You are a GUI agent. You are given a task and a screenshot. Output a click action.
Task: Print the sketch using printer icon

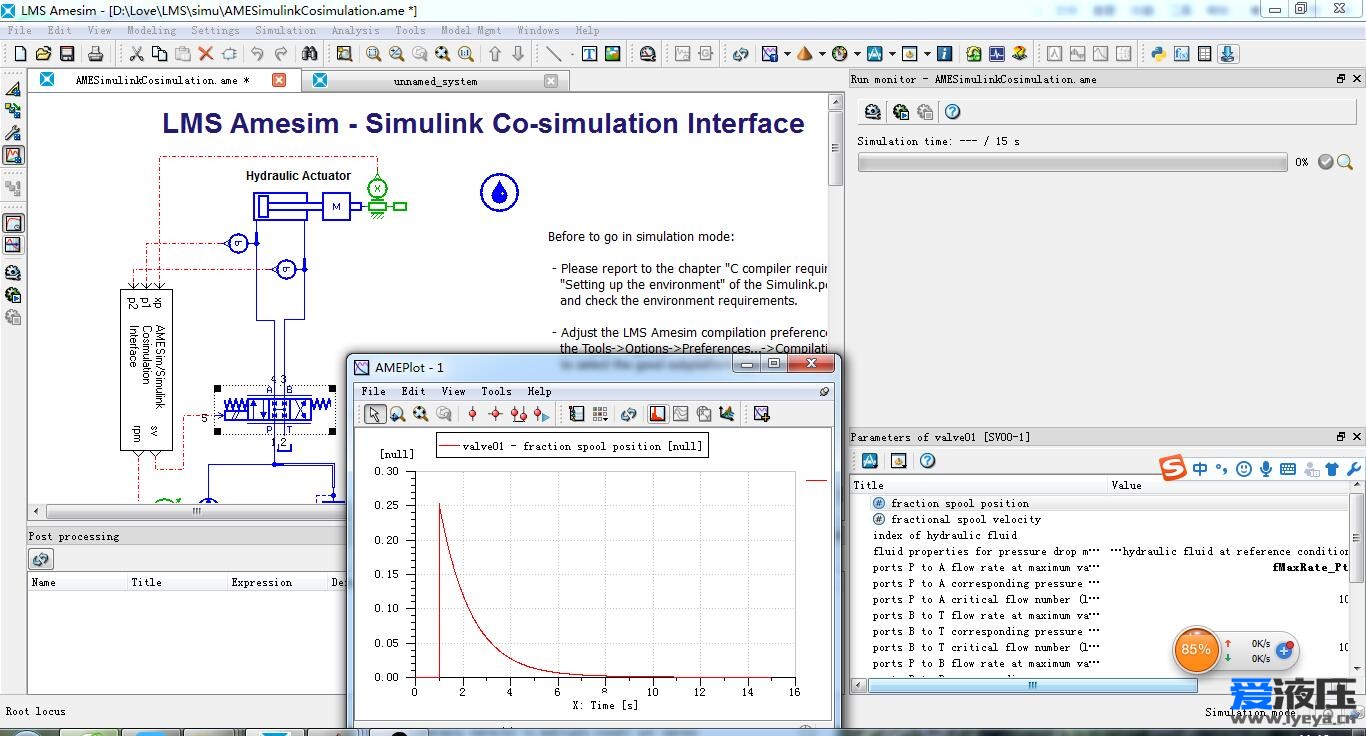(95, 54)
